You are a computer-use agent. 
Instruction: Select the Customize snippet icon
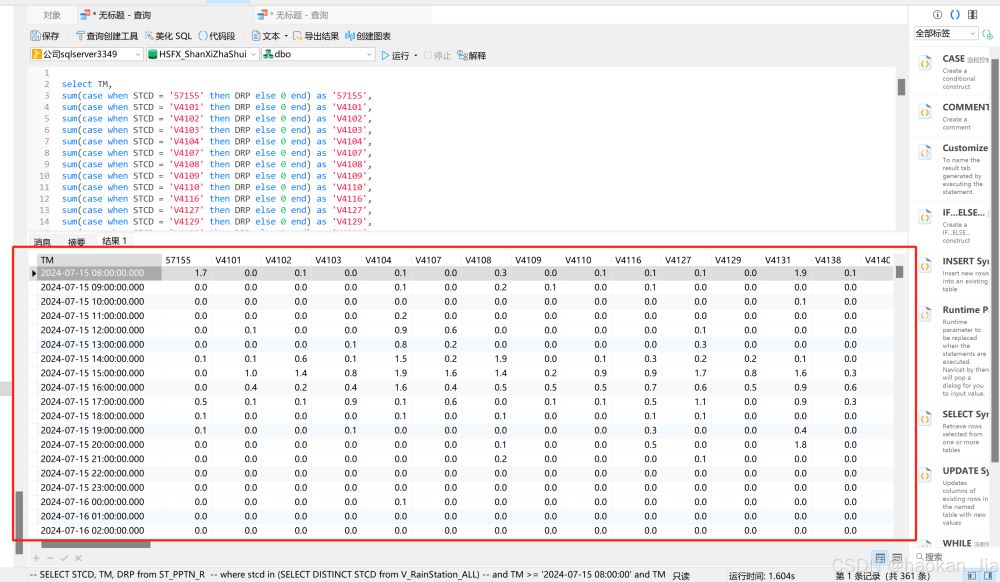click(x=925, y=152)
